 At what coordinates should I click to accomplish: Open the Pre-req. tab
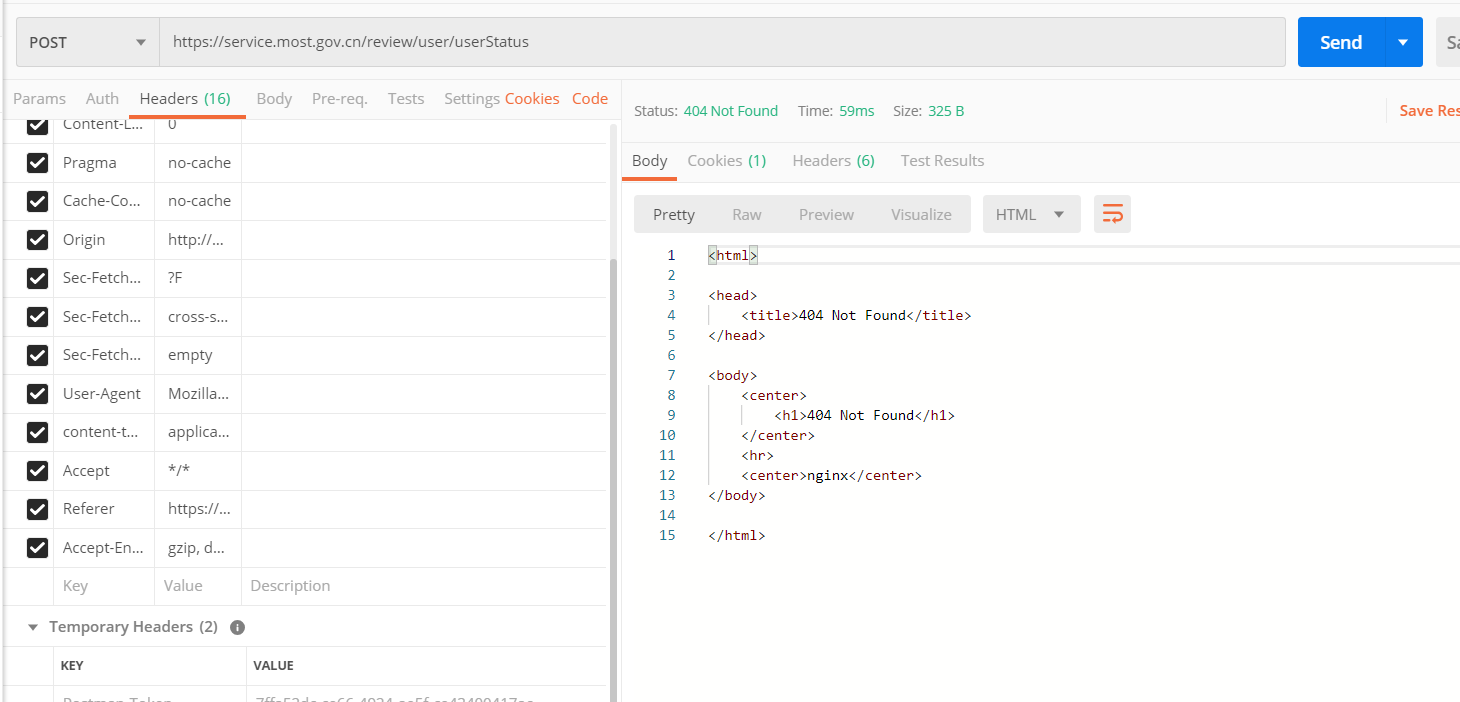(340, 98)
